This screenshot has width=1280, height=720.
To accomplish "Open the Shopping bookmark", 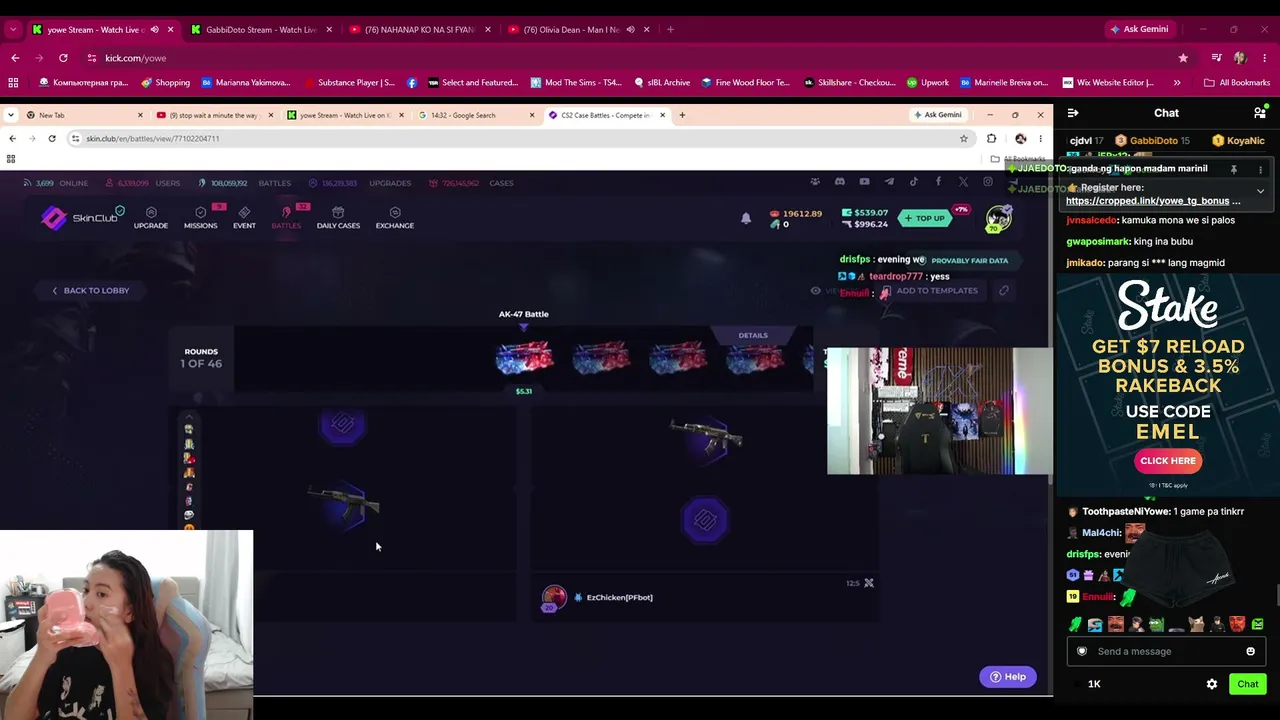I will coord(165,82).
